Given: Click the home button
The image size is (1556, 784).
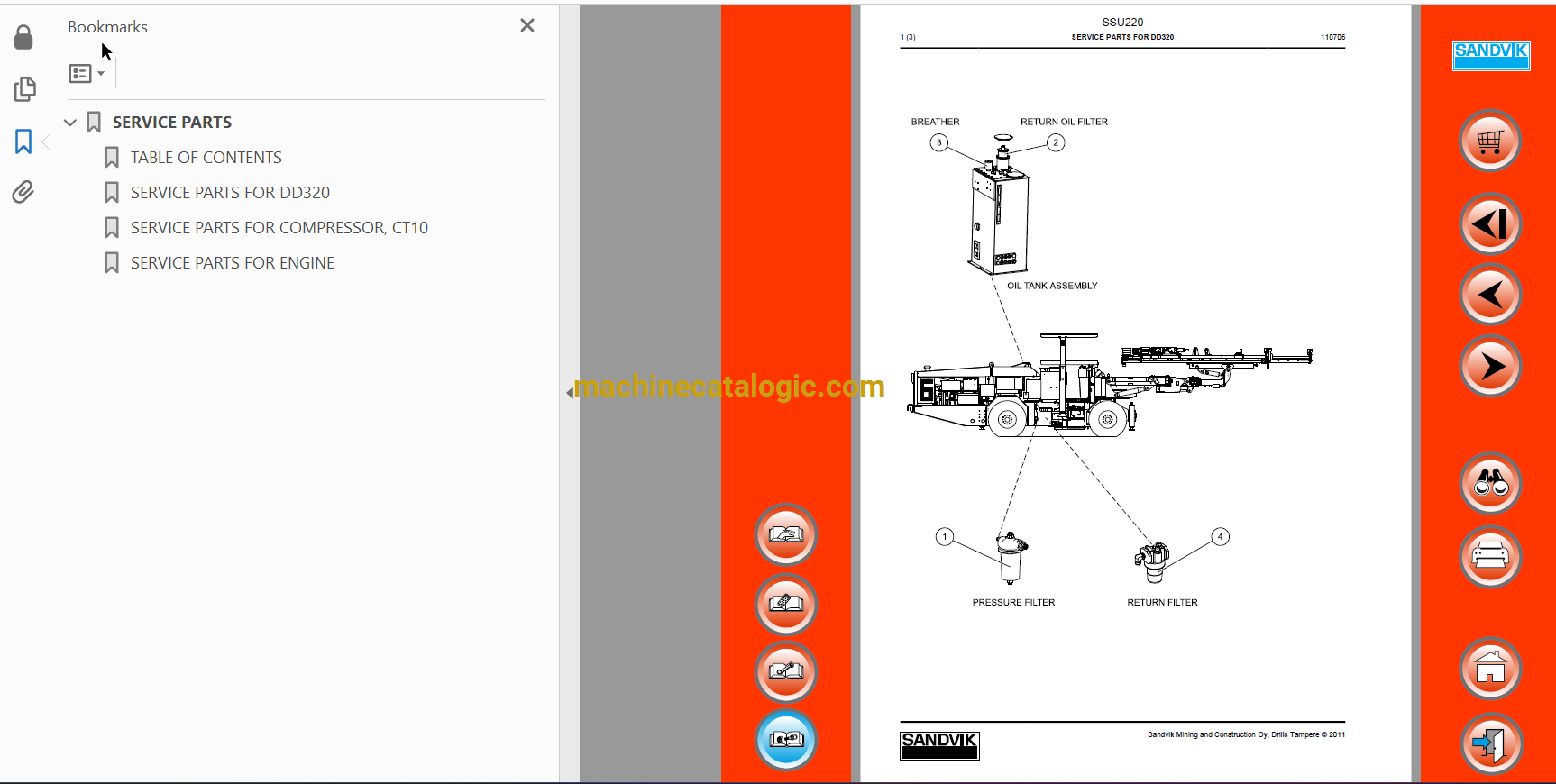Looking at the screenshot, I should 1490,669.
